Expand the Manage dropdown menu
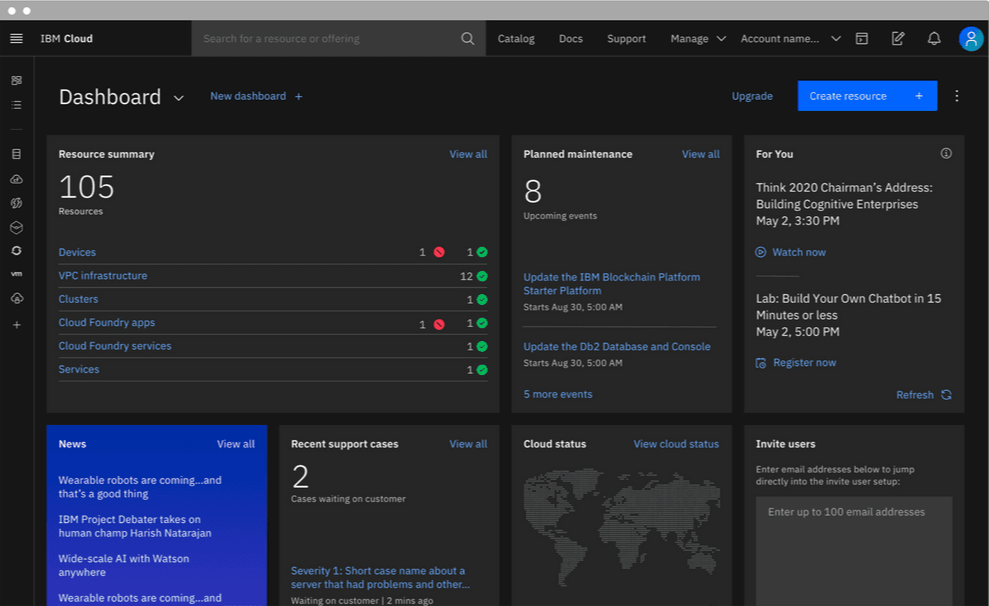The image size is (989, 606). [697, 39]
